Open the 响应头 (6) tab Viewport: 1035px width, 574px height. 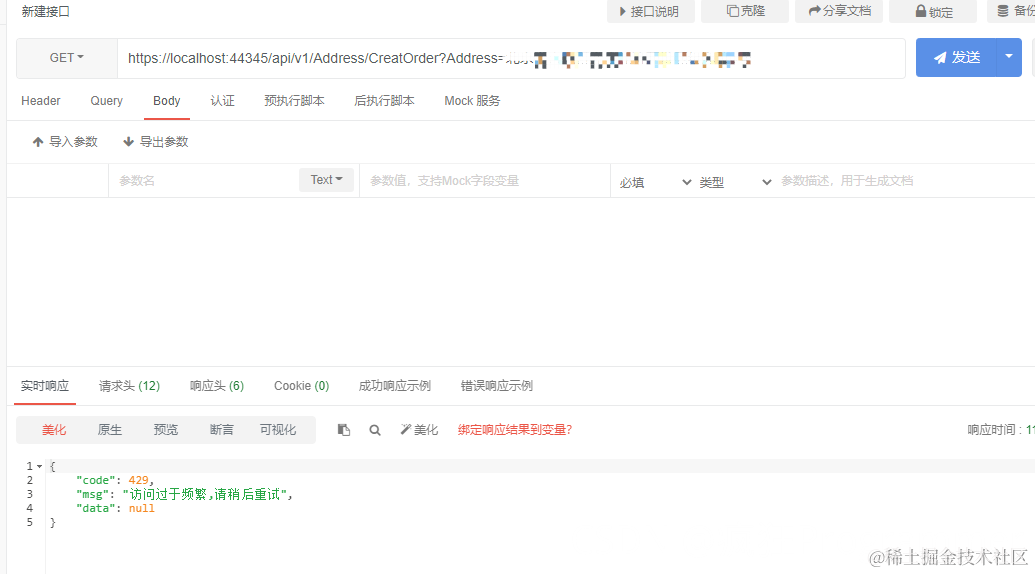(x=217, y=386)
